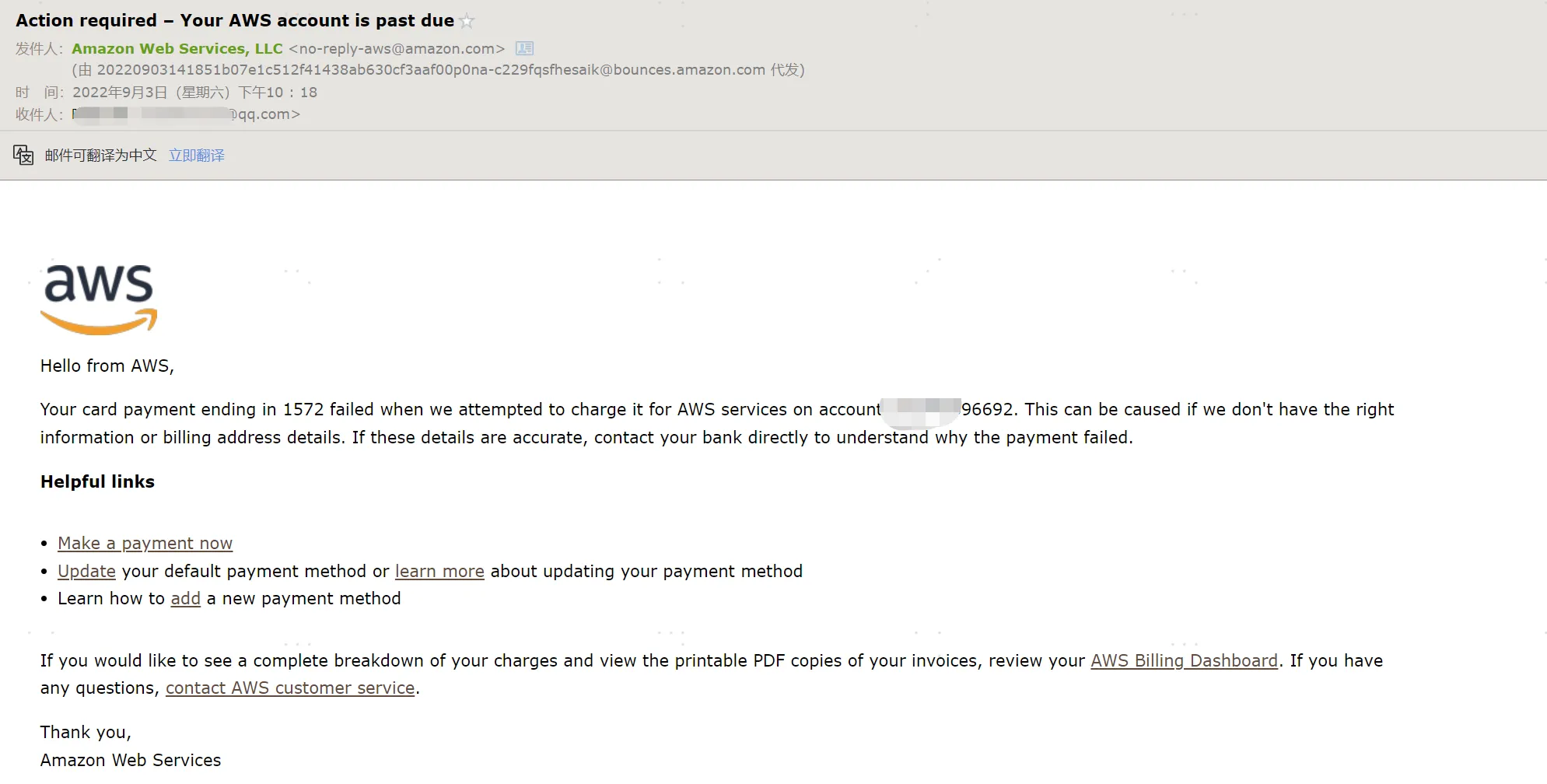Image resolution: width=1547 pixels, height=784 pixels.
Task: Open the "Make a payment now" link
Action: point(145,544)
